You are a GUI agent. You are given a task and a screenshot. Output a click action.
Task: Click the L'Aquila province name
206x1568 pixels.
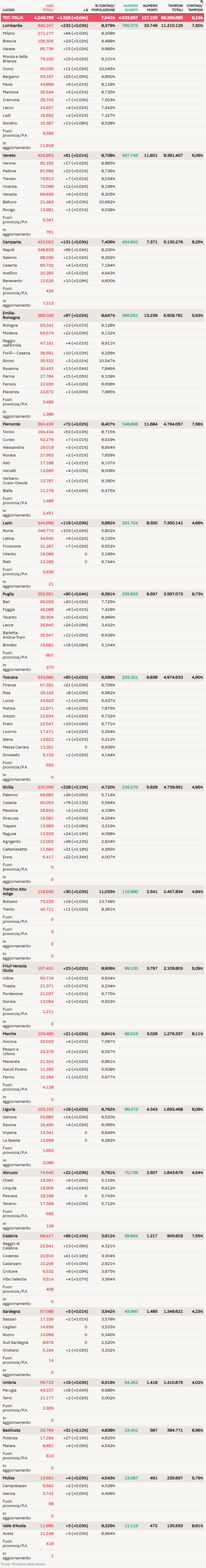pos(10,1188)
